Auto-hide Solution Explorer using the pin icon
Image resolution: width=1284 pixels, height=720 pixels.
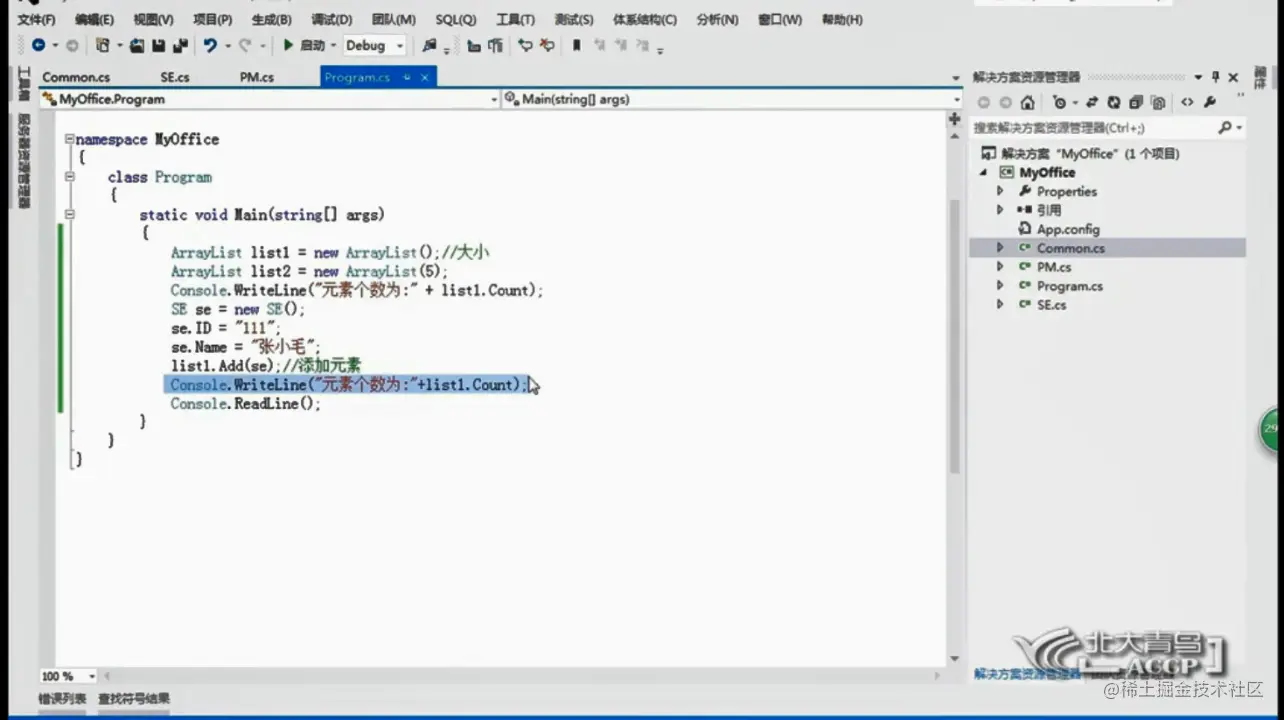1216,77
